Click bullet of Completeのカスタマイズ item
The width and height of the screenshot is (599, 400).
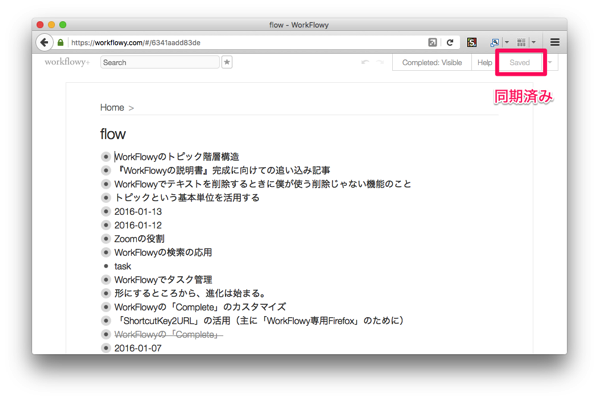[106, 307]
